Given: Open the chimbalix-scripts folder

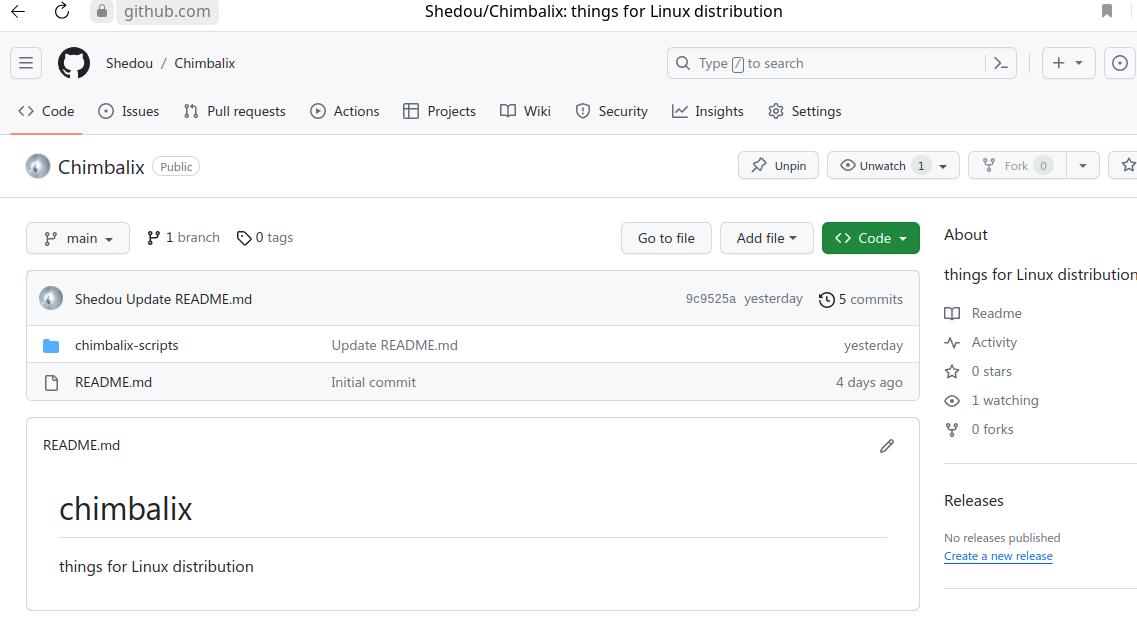Looking at the screenshot, I should [126, 345].
